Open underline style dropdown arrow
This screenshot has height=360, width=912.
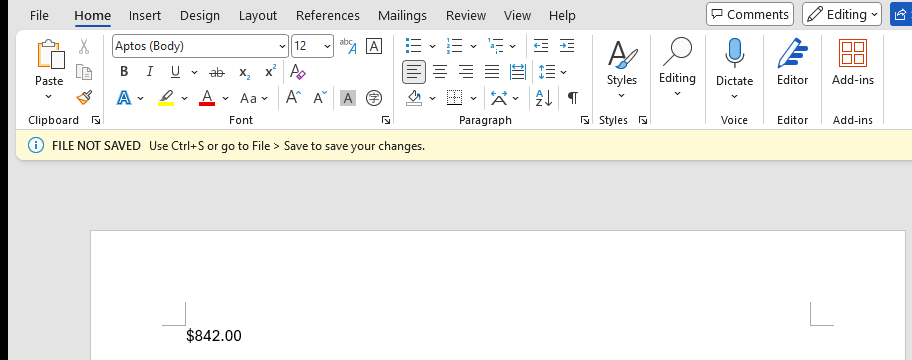tap(194, 73)
